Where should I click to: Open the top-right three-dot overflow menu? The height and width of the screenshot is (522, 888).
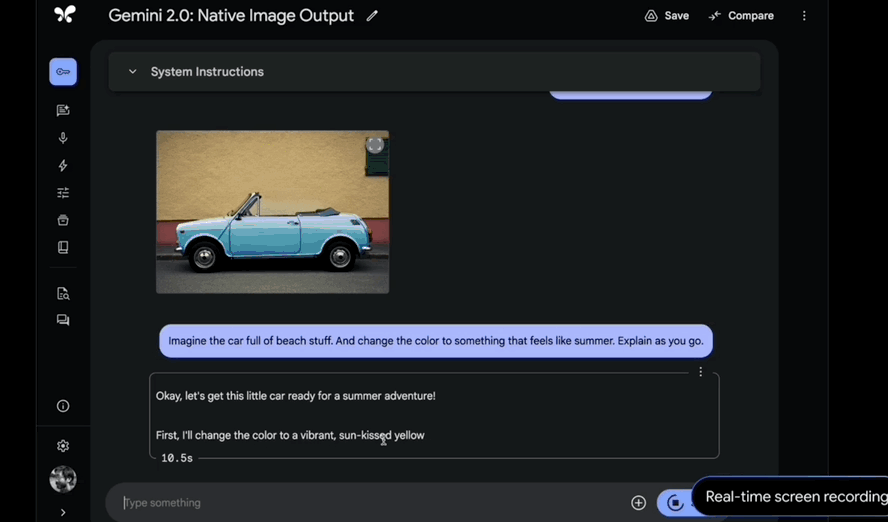(x=804, y=16)
